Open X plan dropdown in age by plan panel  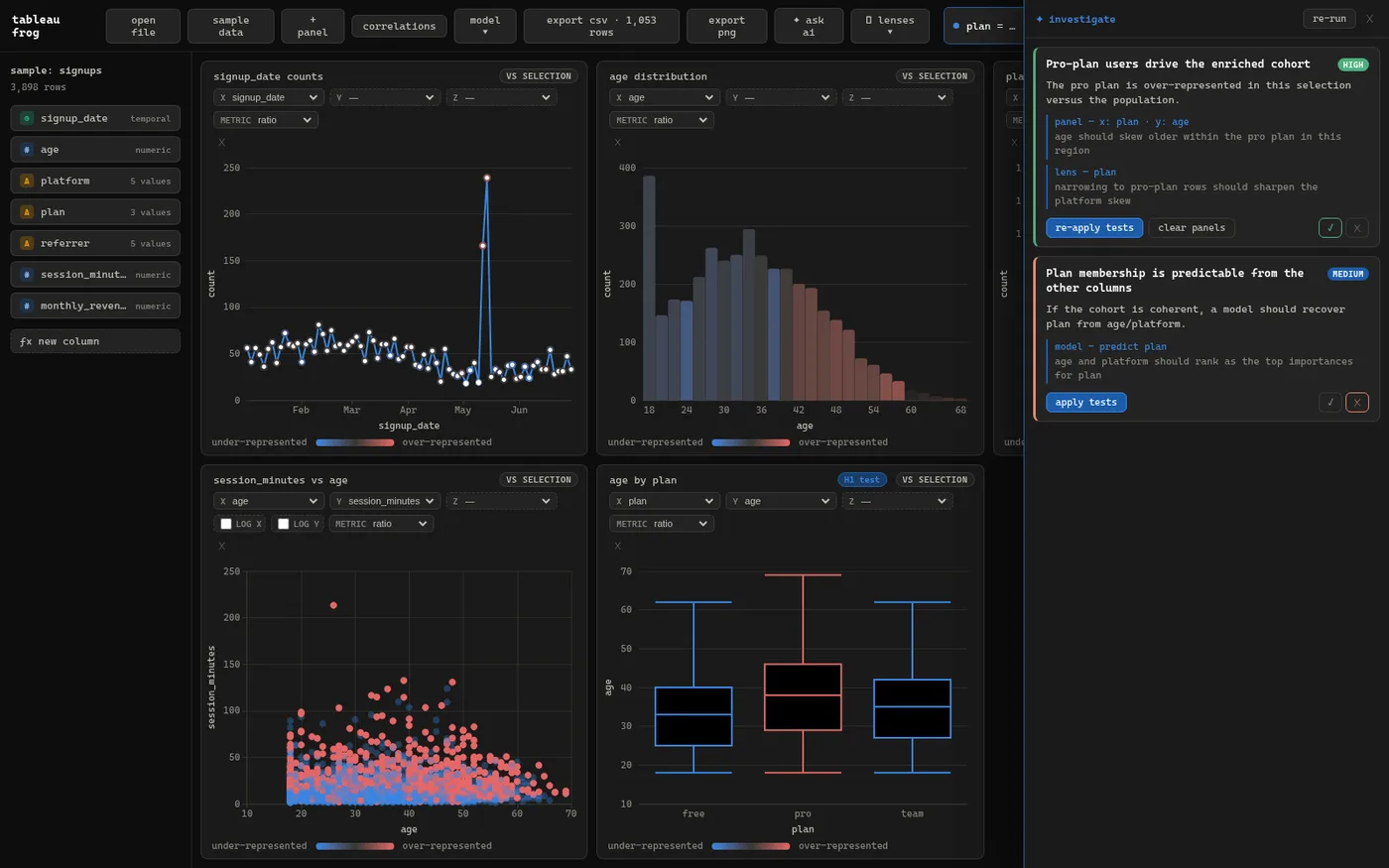pos(665,501)
